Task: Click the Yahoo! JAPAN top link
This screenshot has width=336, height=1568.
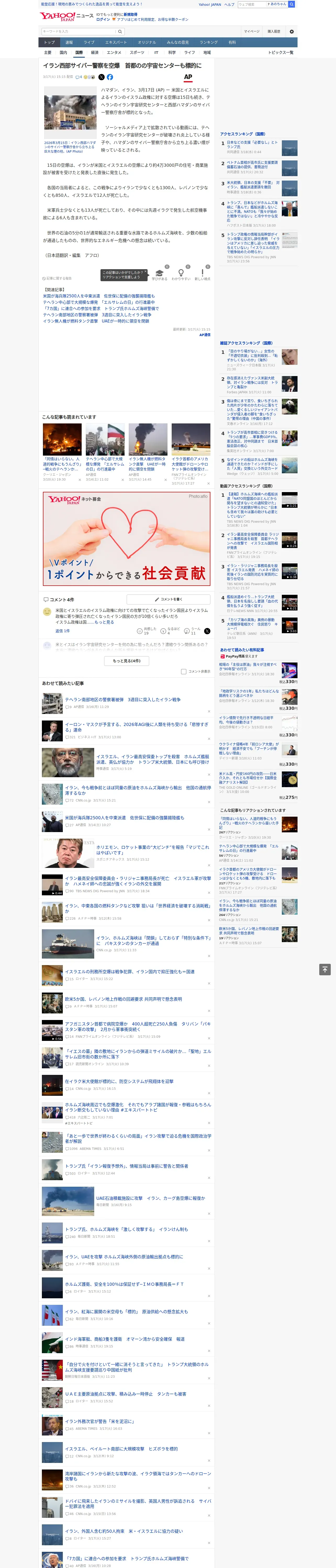Action: pyautogui.click(x=210, y=4)
